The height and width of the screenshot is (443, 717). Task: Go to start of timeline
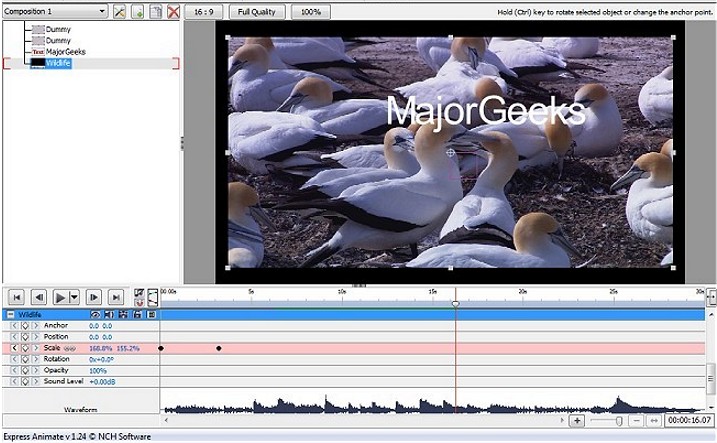(16, 298)
